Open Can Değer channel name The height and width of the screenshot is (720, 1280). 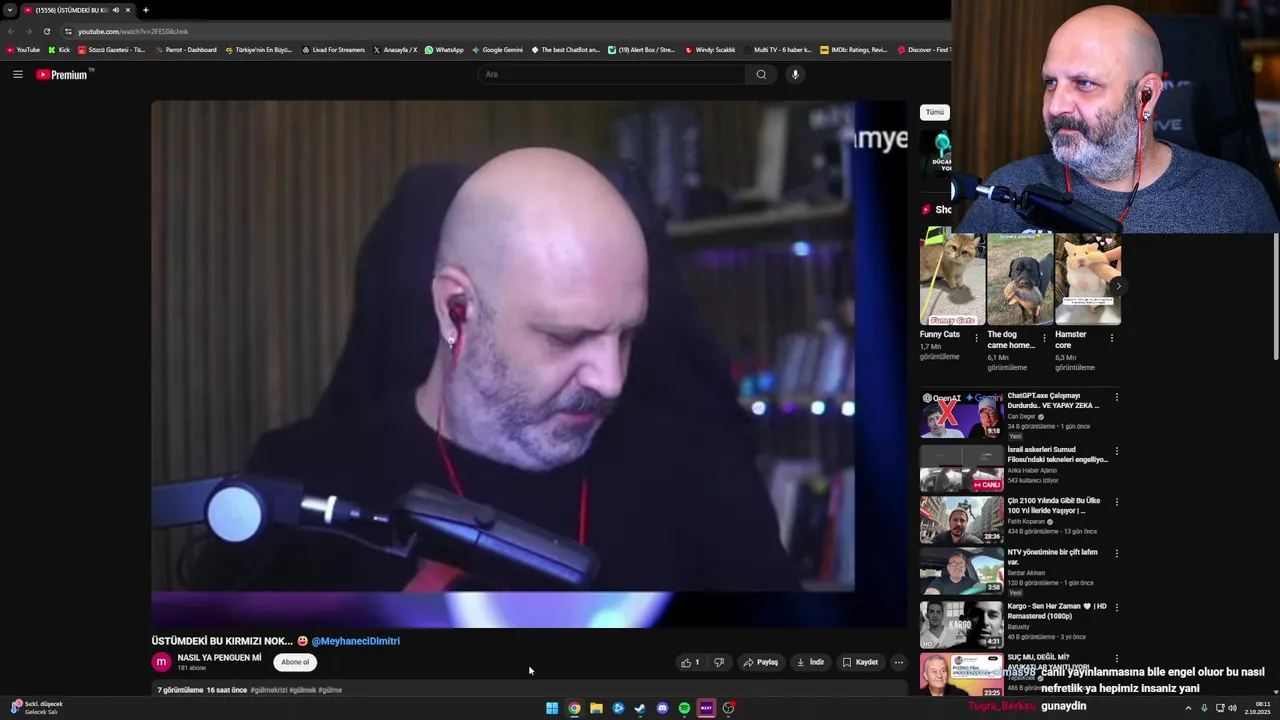click(x=1021, y=416)
